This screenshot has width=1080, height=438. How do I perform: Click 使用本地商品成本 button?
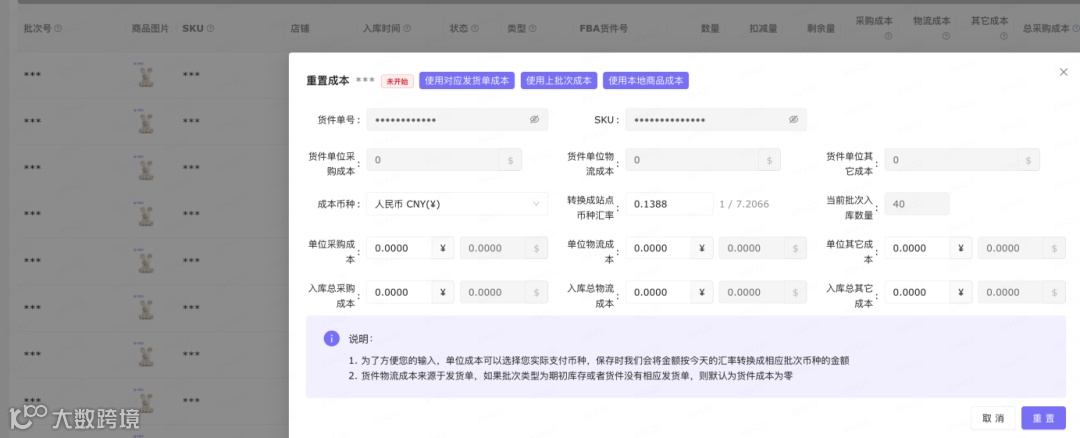(x=645, y=81)
